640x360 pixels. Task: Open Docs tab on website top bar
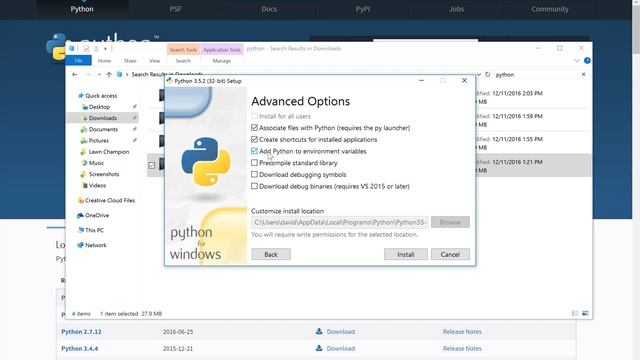(x=269, y=9)
